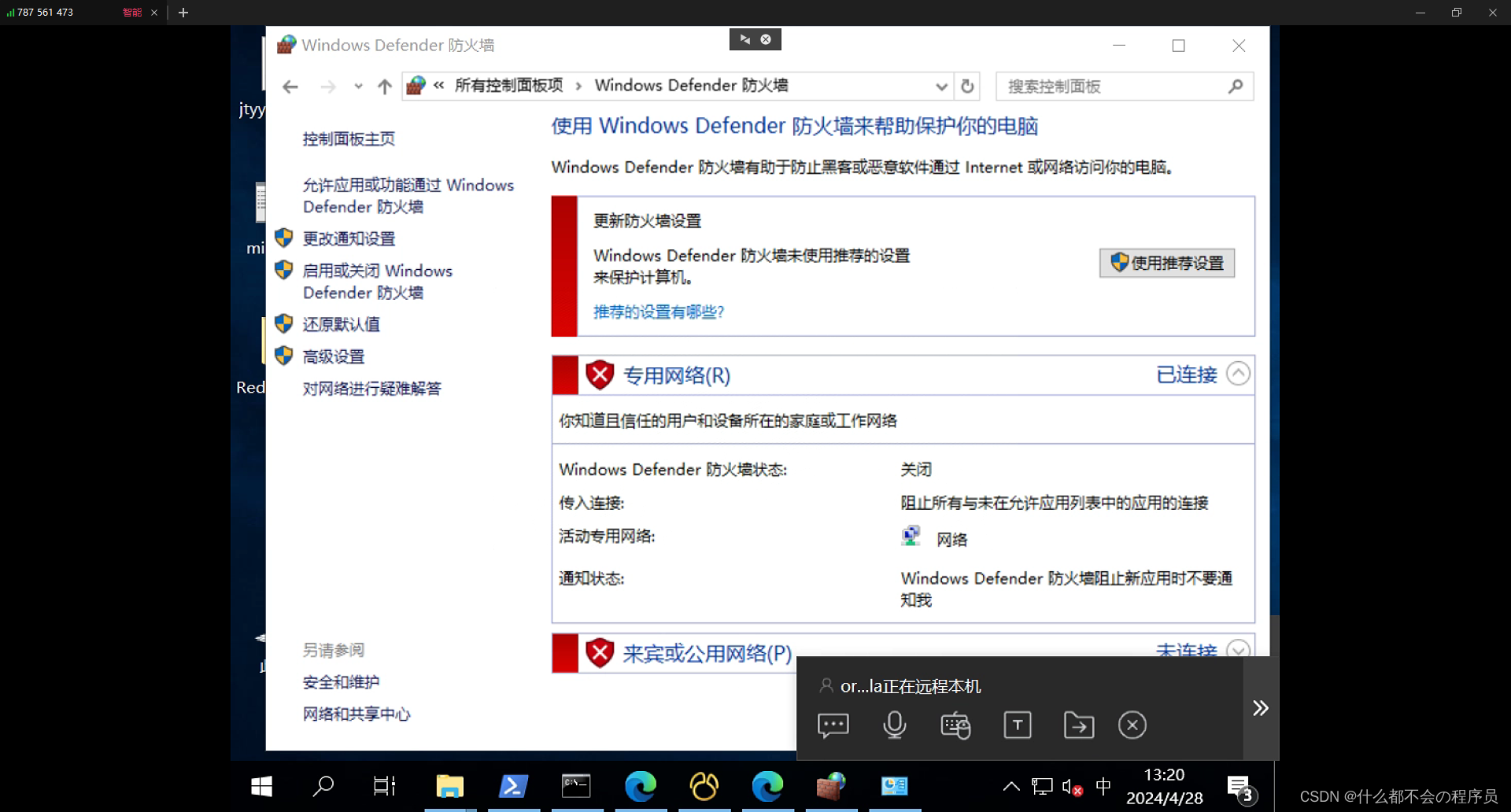Collapse remote panel with double chevron
This screenshot has height=812, width=1511.
point(1261,708)
